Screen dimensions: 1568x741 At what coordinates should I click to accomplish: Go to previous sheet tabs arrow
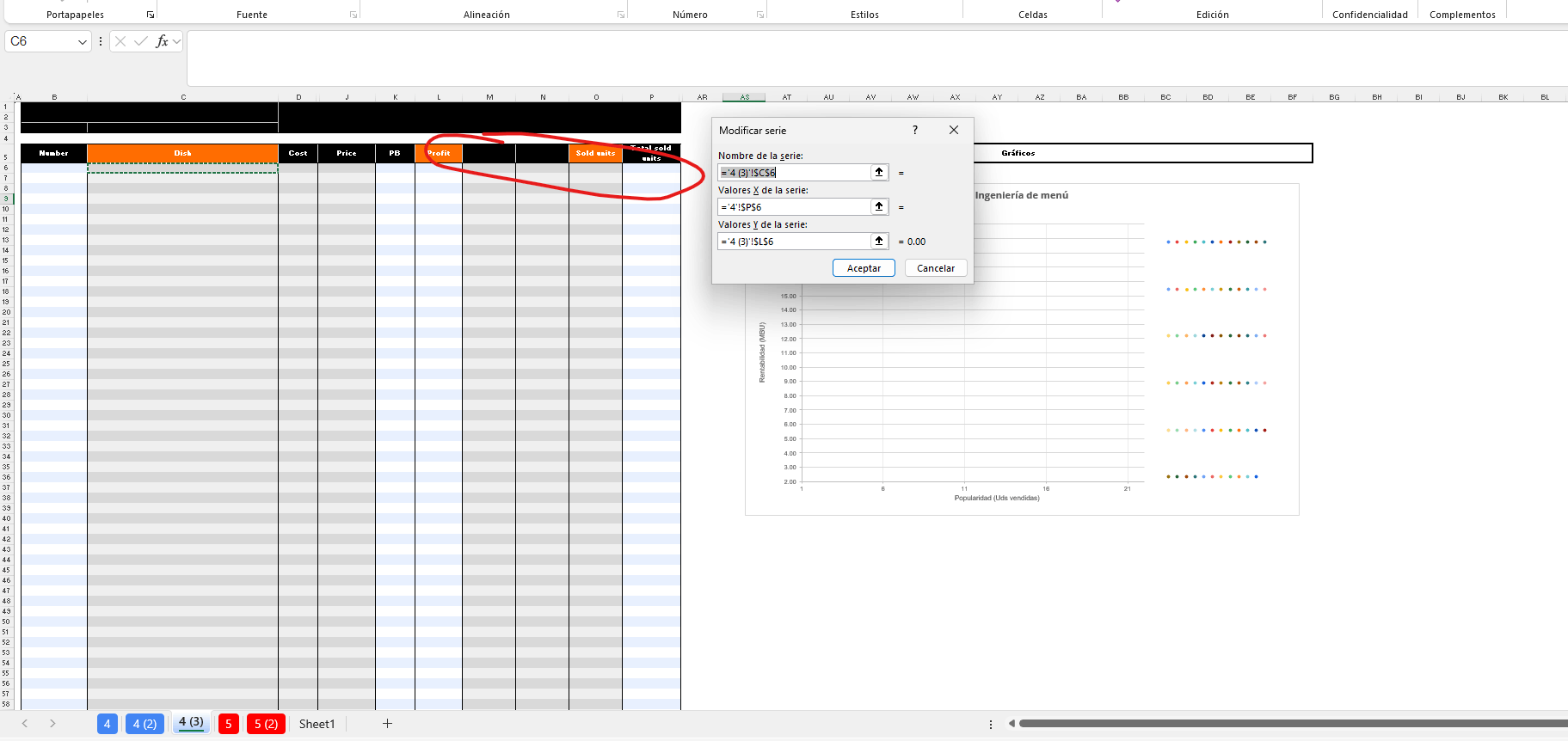(x=25, y=724)
